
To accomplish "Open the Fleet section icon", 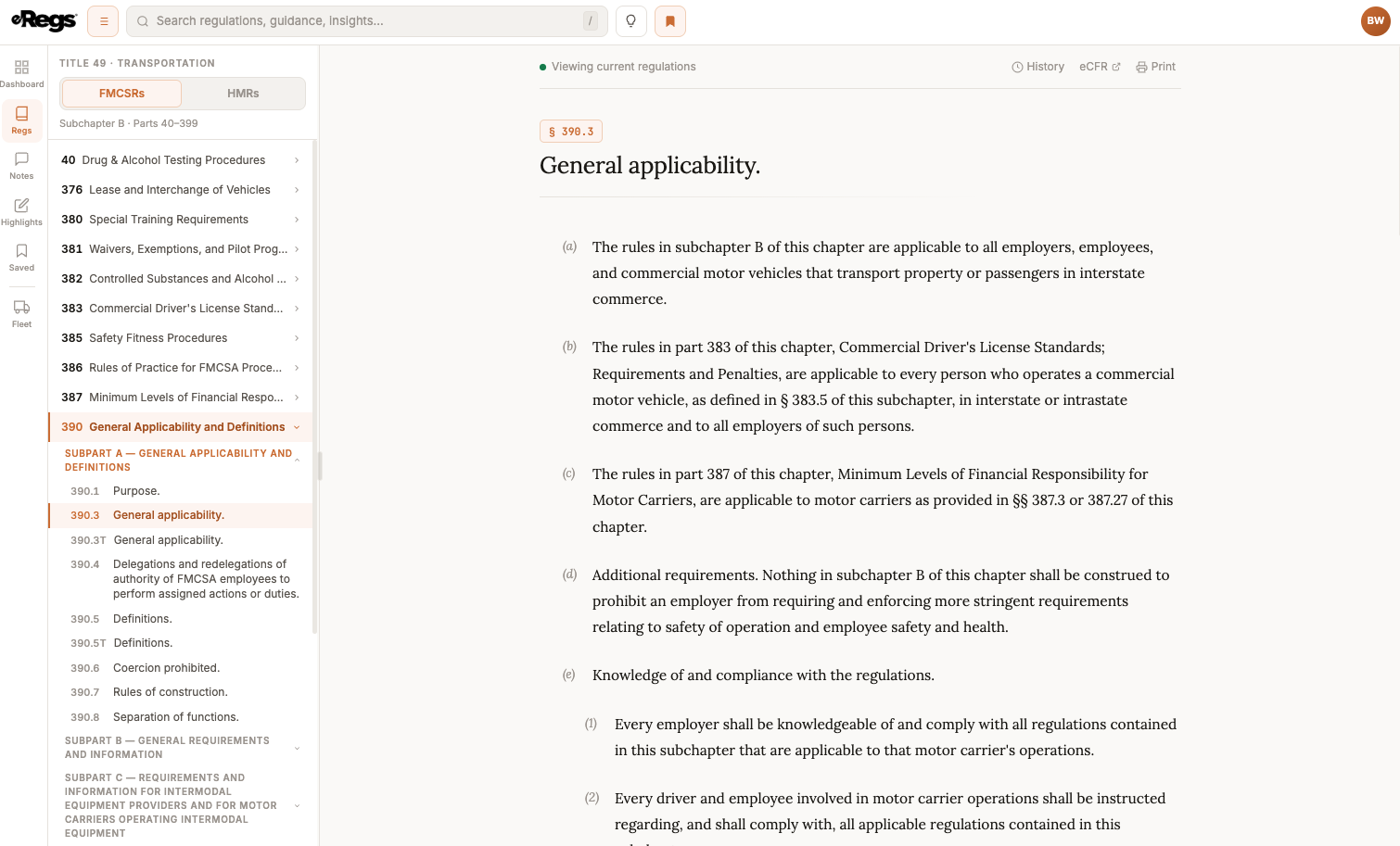I will [x=21, y=314].
